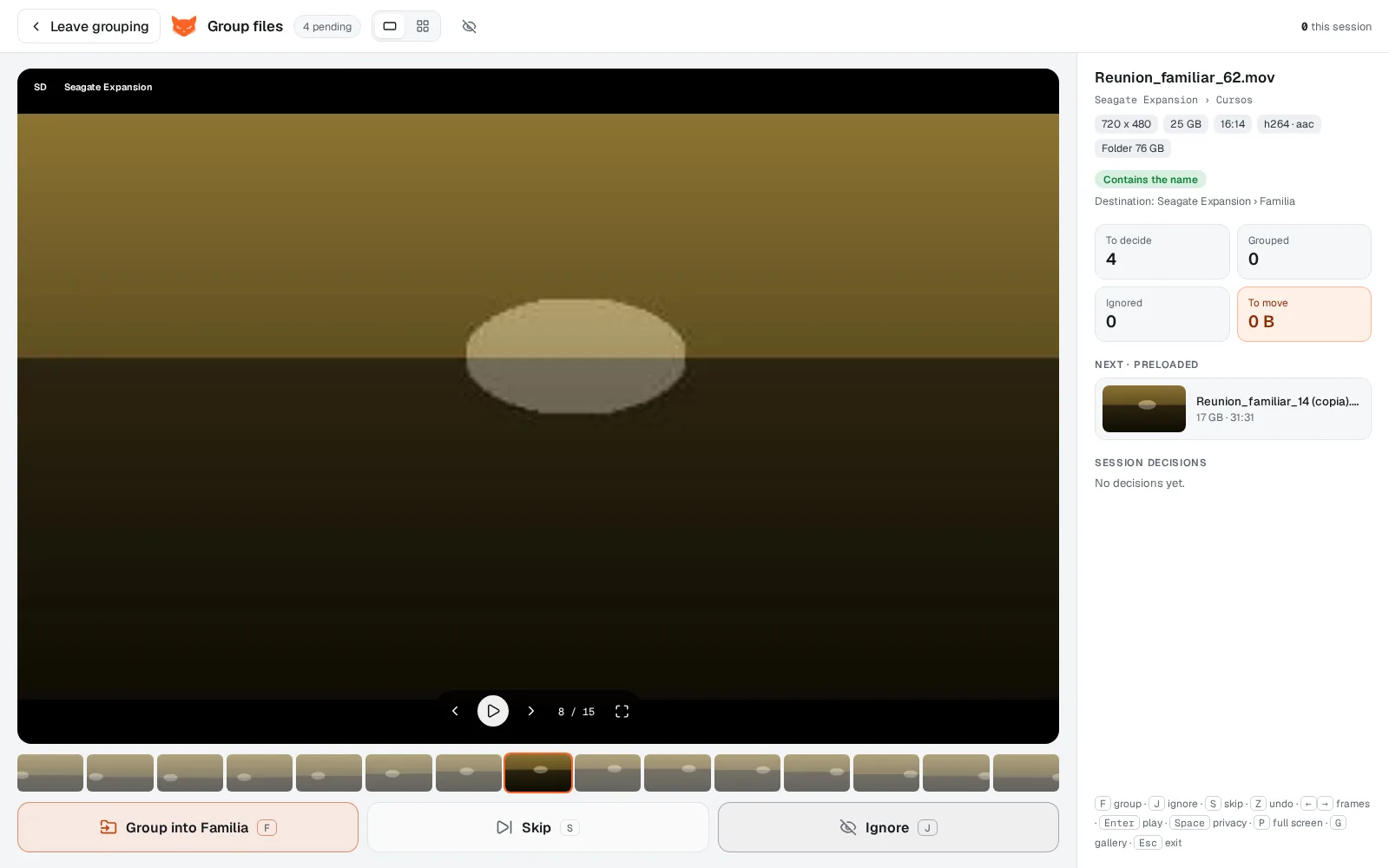Switch to single-file view mode
1389x868 pixels.
[x=390, y=26]
